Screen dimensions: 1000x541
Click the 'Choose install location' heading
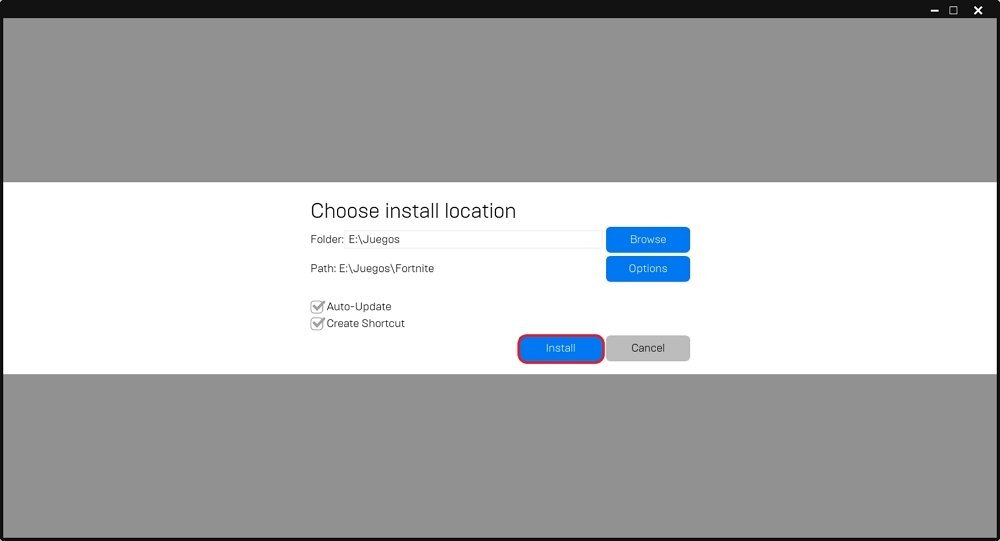pos(413,211)
